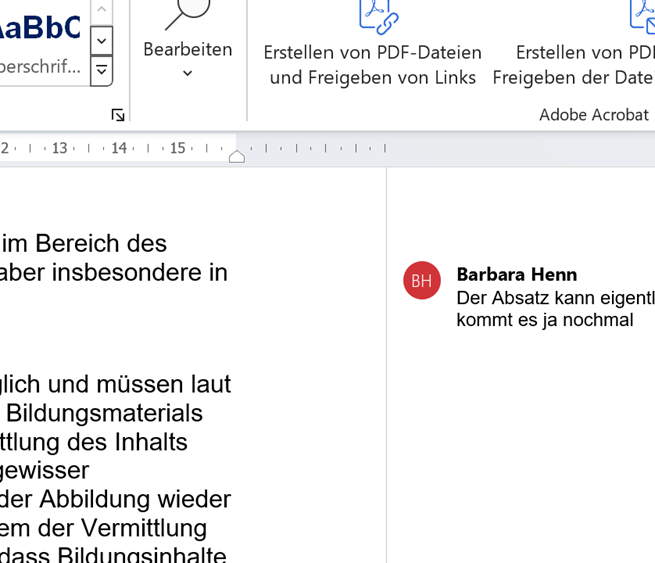Click the ruler at mark 14

pos(119,148)
